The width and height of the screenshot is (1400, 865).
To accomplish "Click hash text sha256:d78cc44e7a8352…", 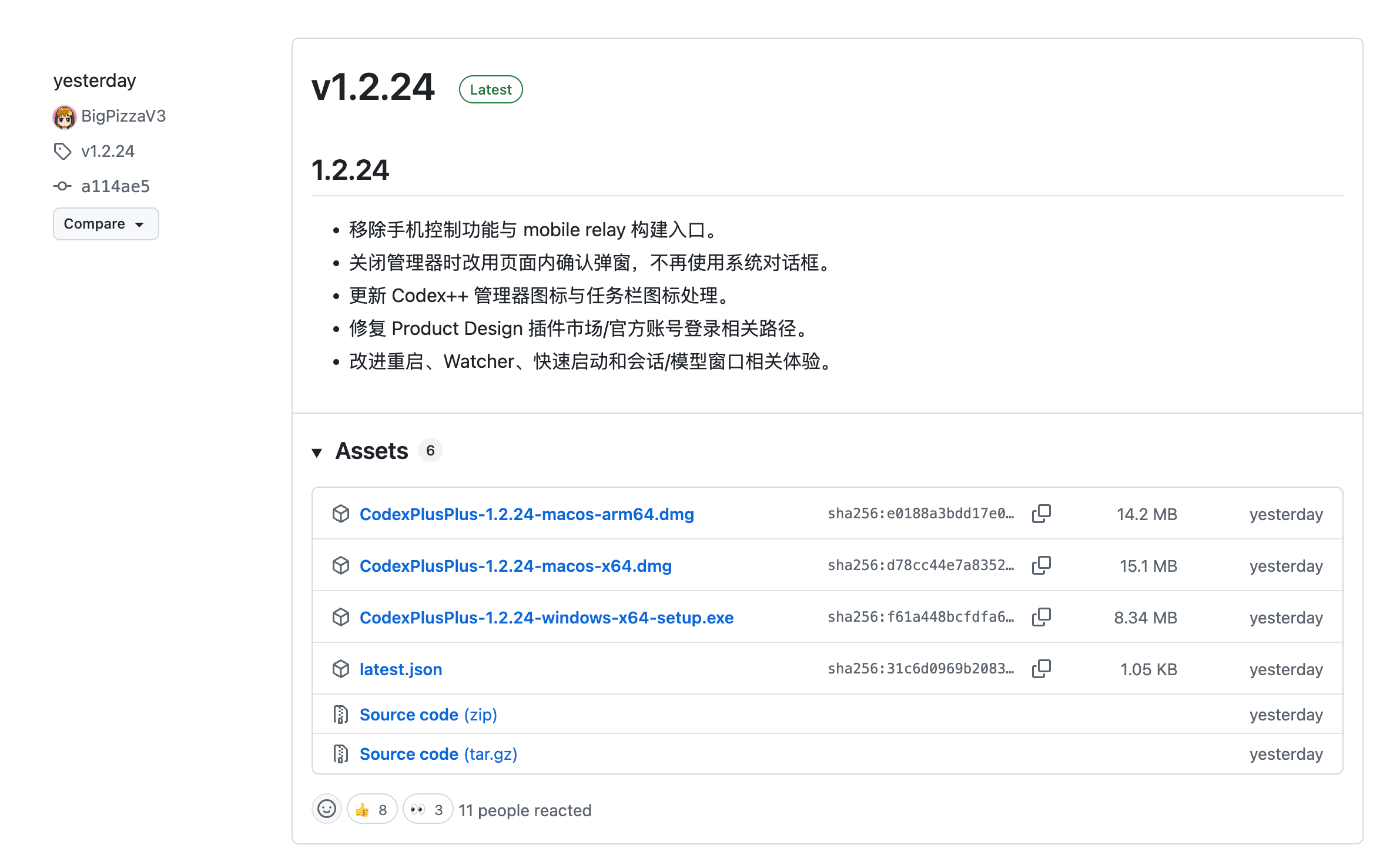I will click(921, 565).
